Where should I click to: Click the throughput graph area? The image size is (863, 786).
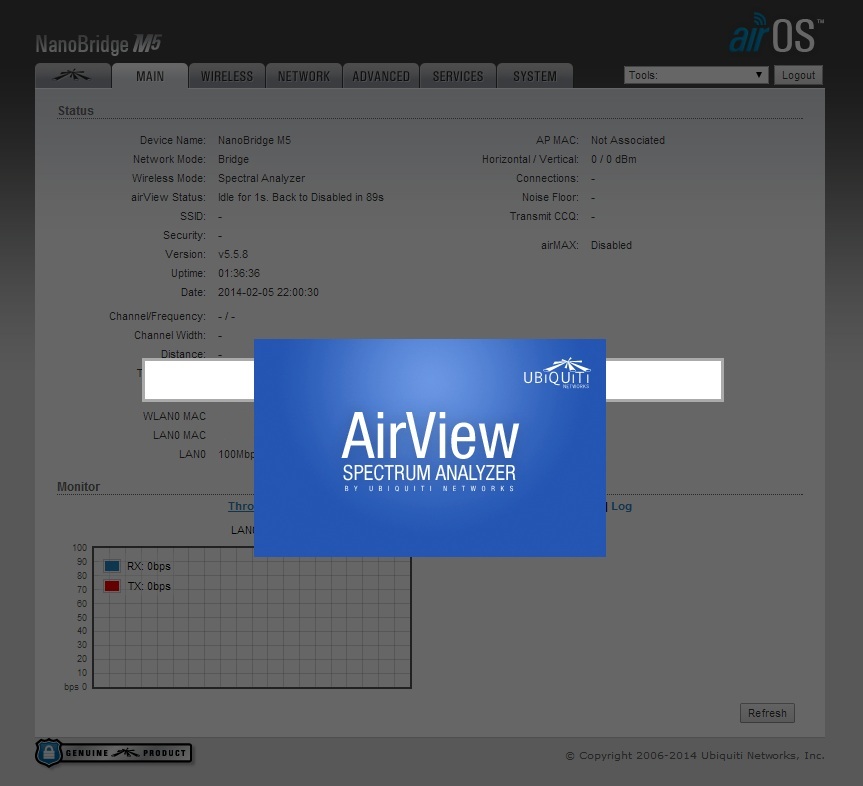(252, 618)
